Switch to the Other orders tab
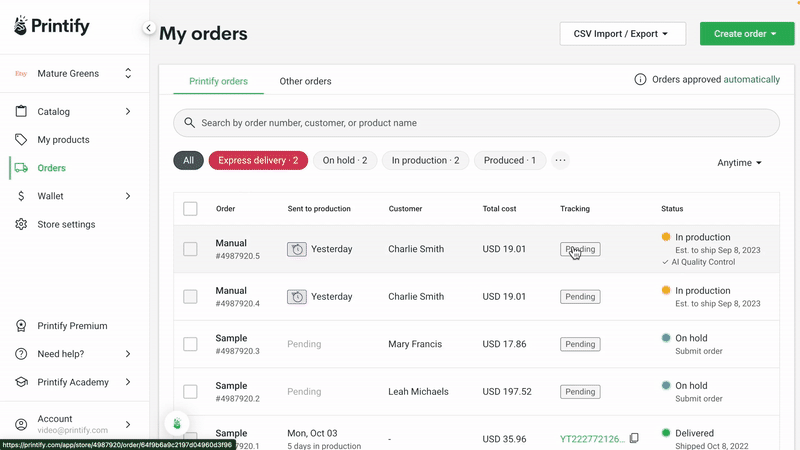Image resolution: width=800 pixels, height=450 pixels. 305,81
